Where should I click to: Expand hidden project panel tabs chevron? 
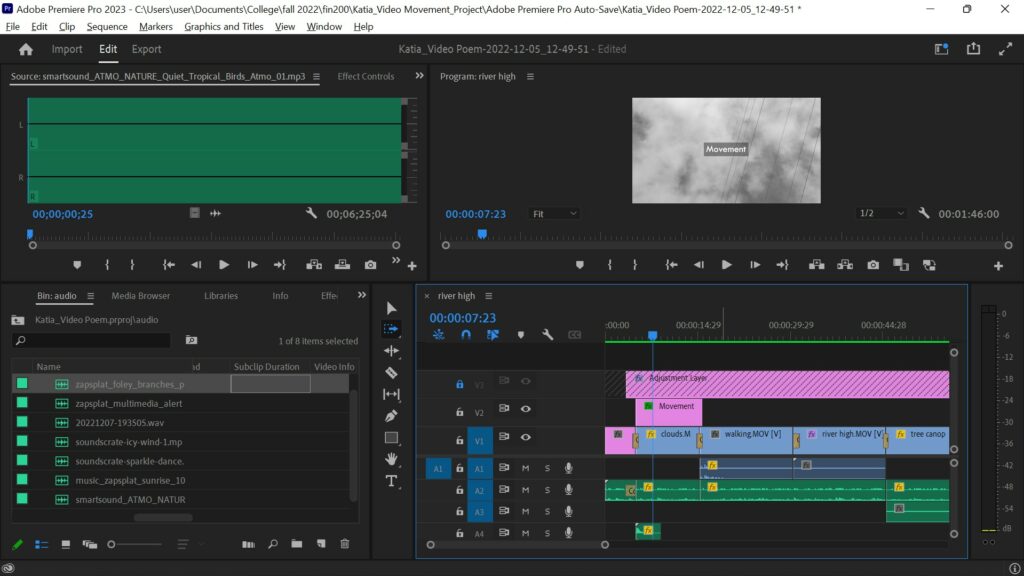362,295
